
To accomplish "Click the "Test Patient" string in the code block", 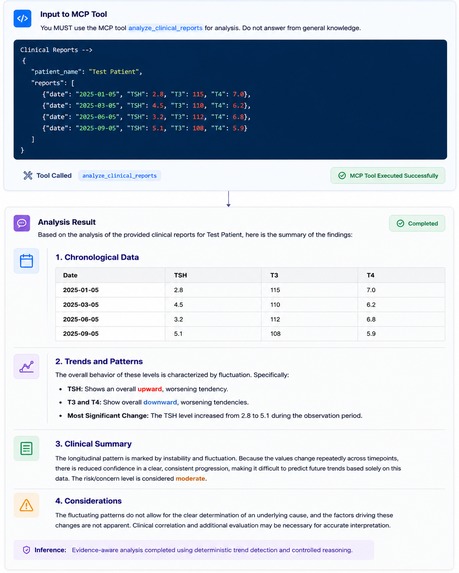I will (114, 72).
